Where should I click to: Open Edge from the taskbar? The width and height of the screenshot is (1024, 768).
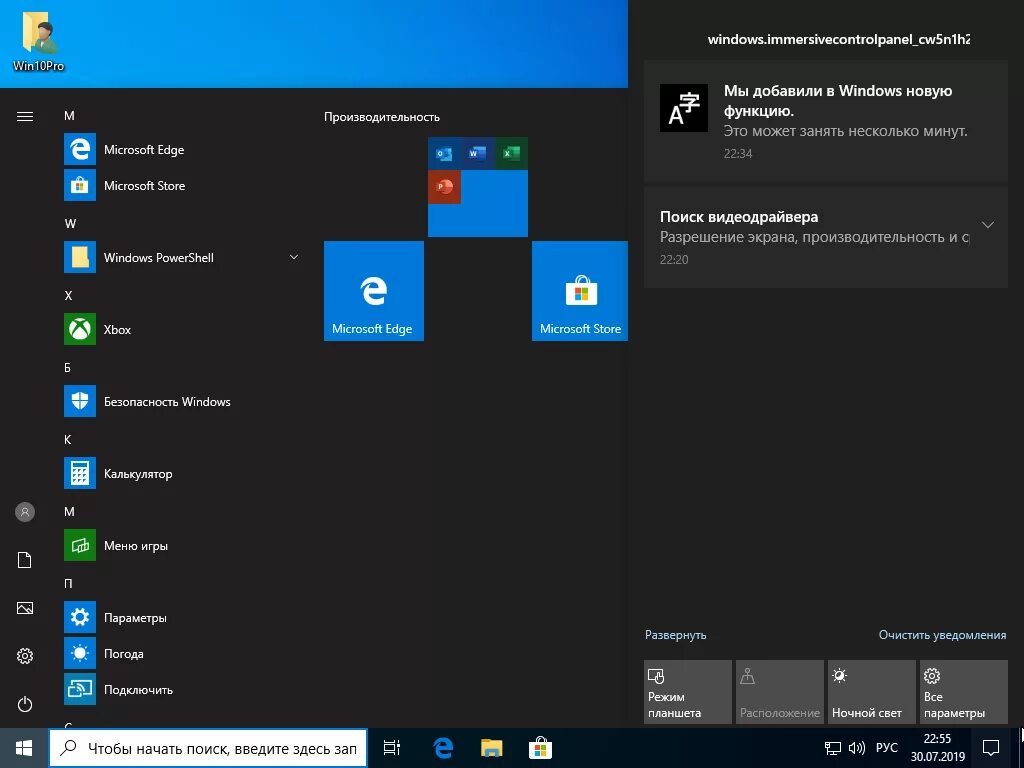pos(443,748)
